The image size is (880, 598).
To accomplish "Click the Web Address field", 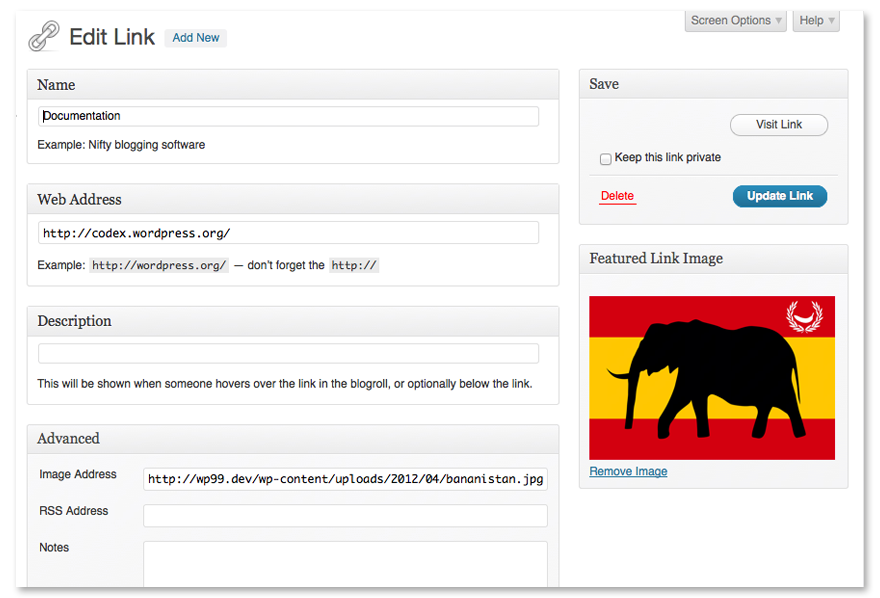I will pyautogui.click(x=288, y=233).
